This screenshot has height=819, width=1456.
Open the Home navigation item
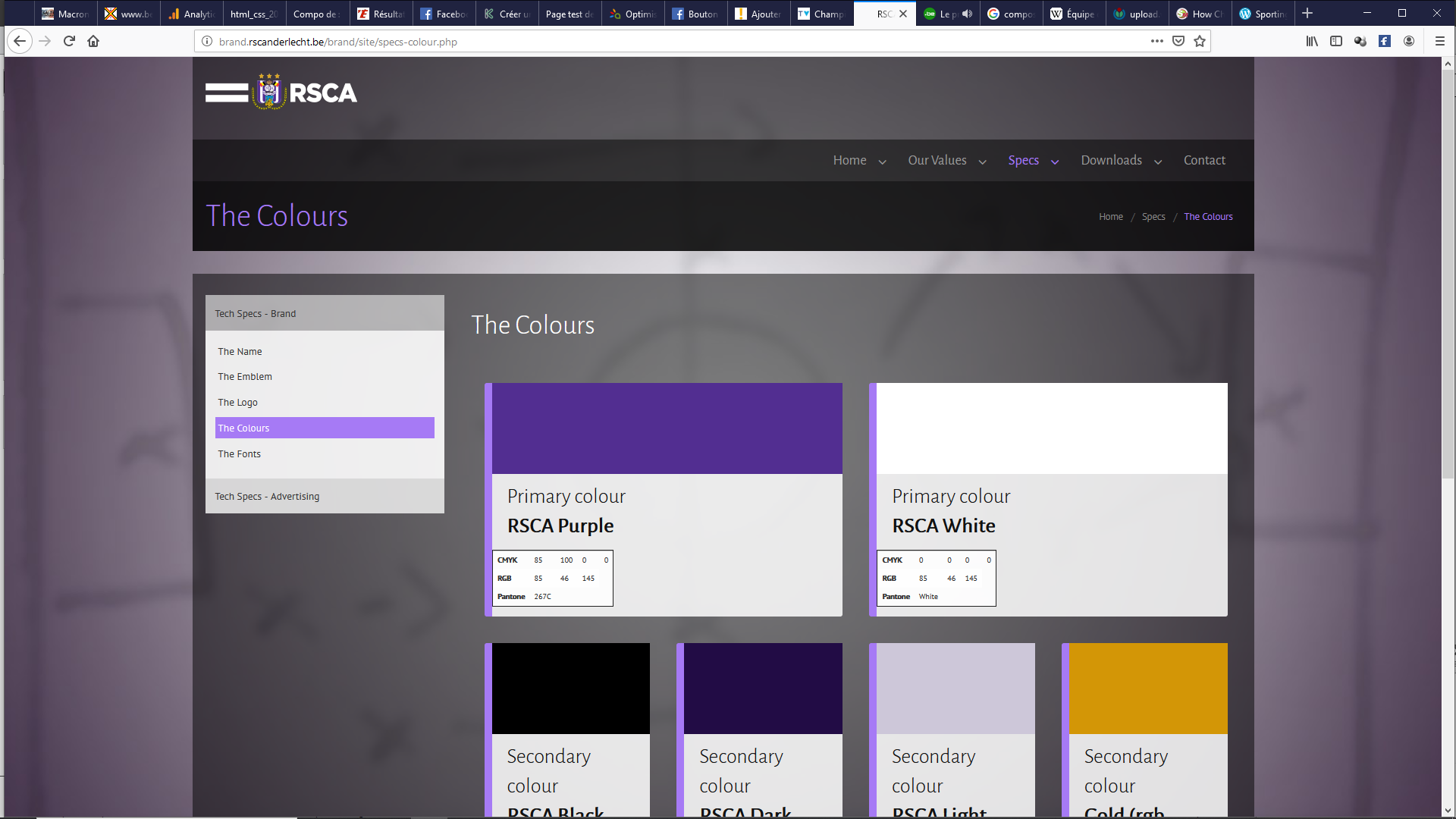(x=849, y=160)
